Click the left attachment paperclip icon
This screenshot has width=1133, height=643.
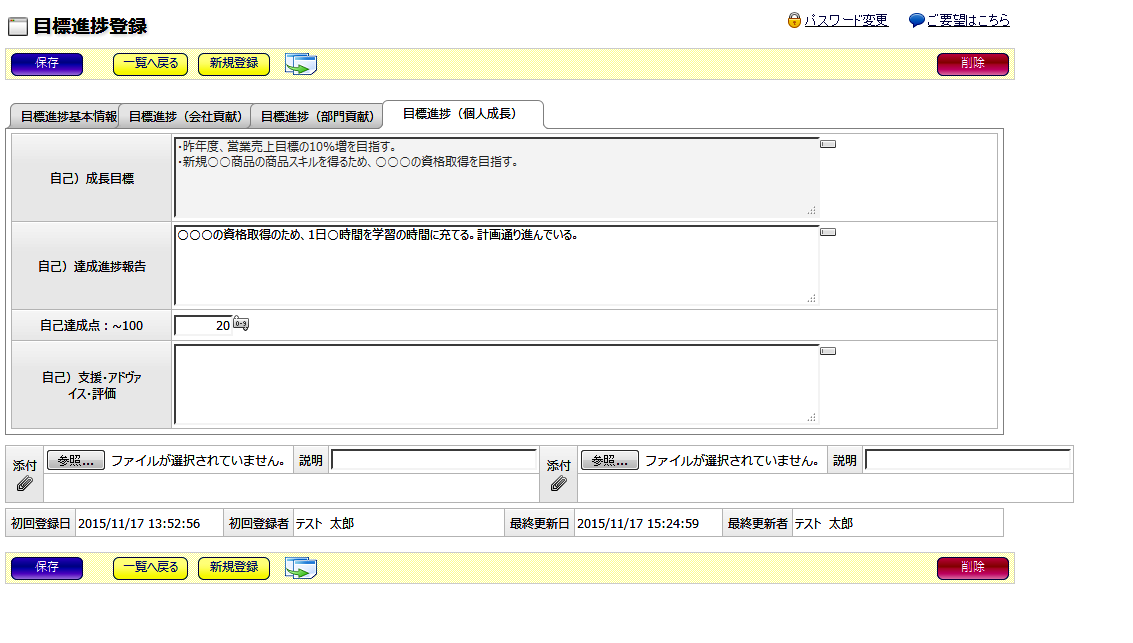click(x=25, y=484)
